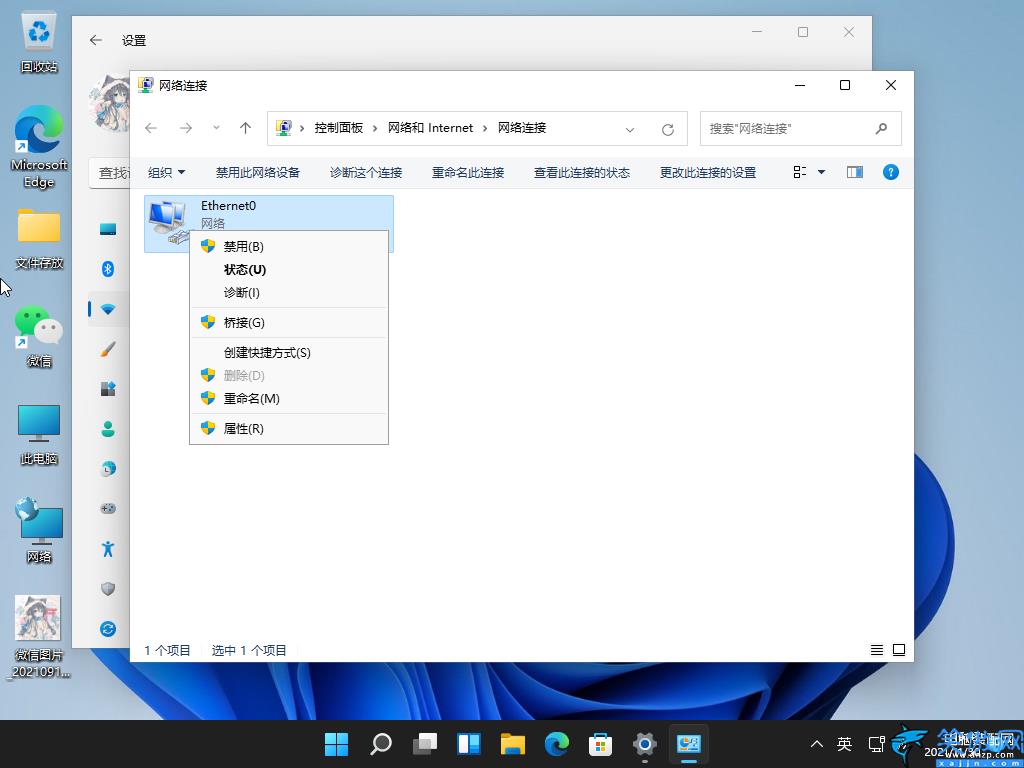Select 网络和 Internet in the breadcrumb
Viewport: 1024px width, 768px height.
tap(430, 128)
